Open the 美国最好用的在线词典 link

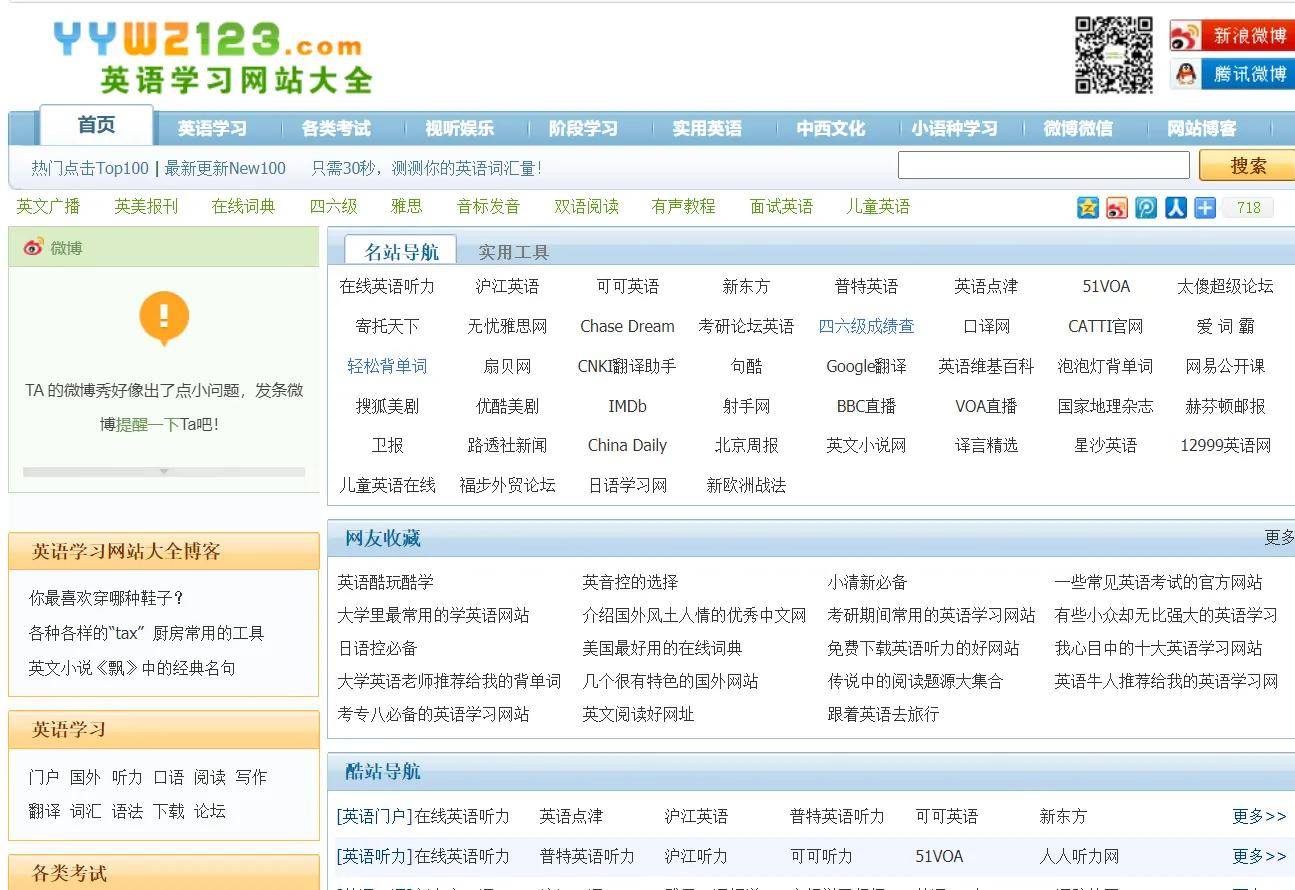[x=662, y=648]
